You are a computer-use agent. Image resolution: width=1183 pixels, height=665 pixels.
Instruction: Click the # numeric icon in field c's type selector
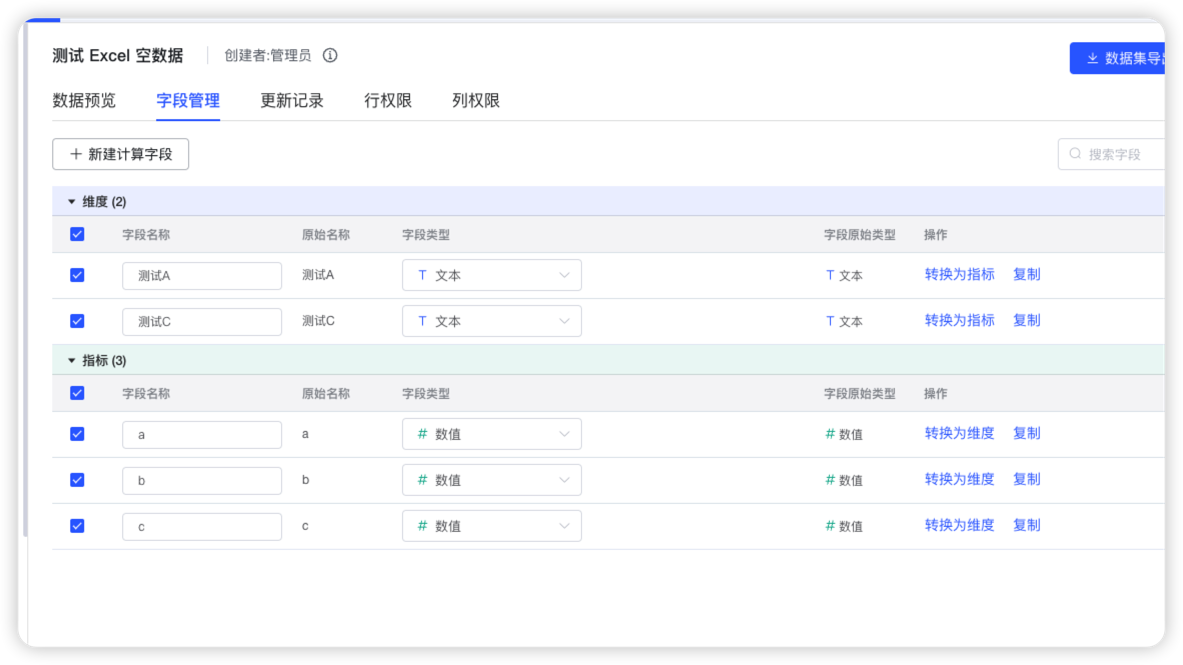(x=420, y=525)
